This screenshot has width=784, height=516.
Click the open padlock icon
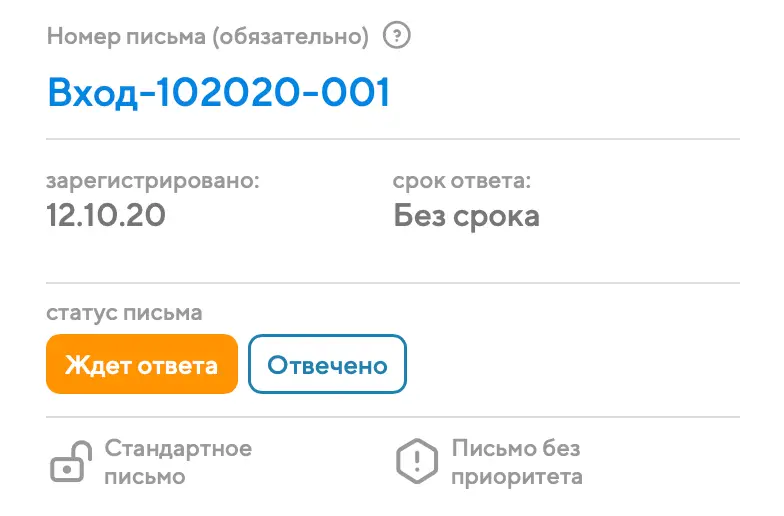(x=68, y=463)
